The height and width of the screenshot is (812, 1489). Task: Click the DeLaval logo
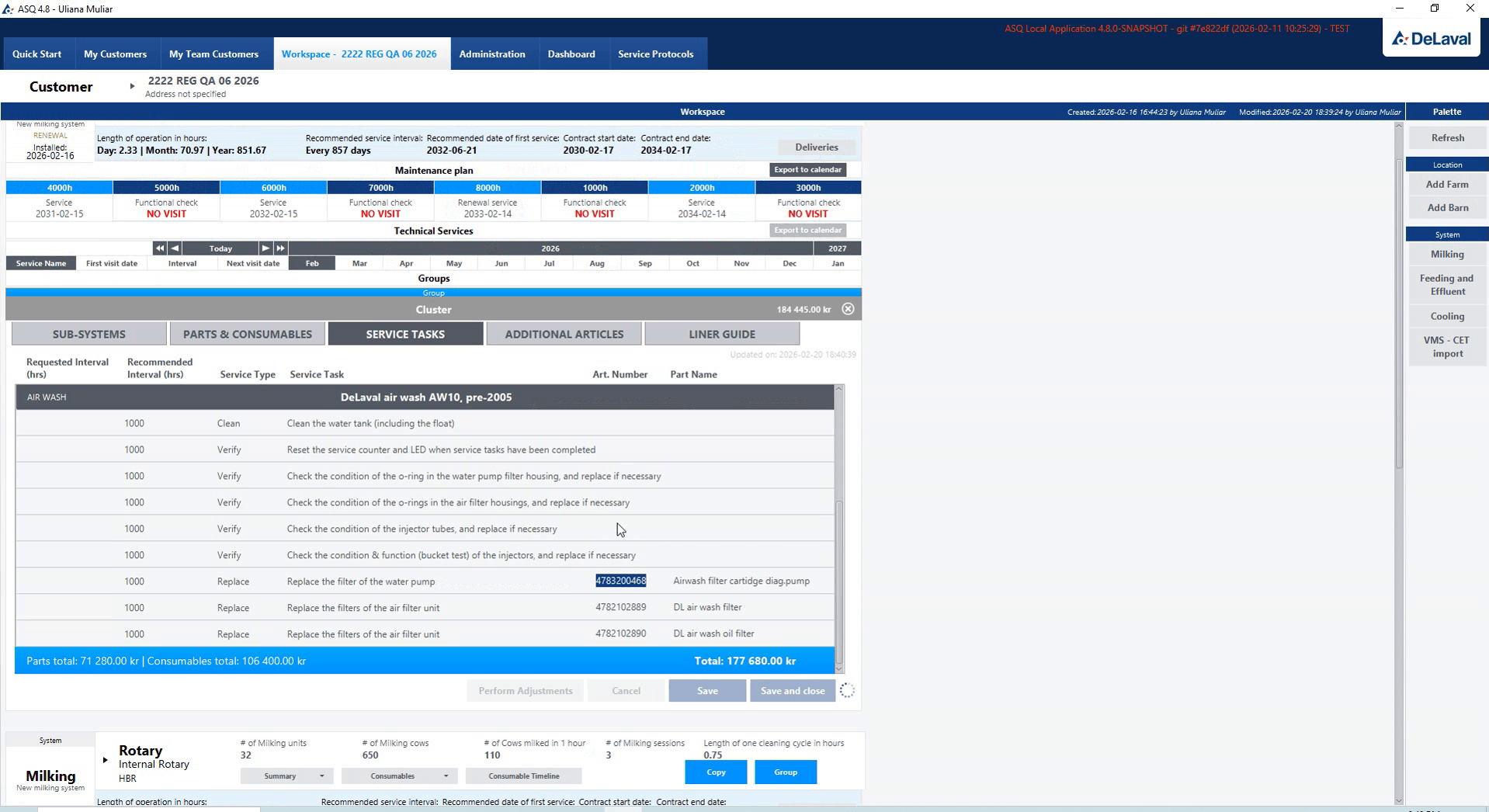[x=1432, y=39]
